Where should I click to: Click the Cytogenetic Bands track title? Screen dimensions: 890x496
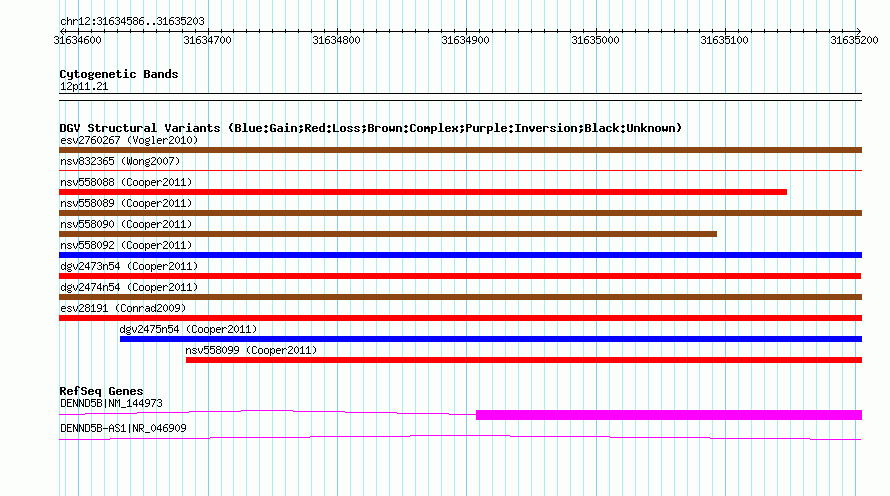(x=119, y=74)
